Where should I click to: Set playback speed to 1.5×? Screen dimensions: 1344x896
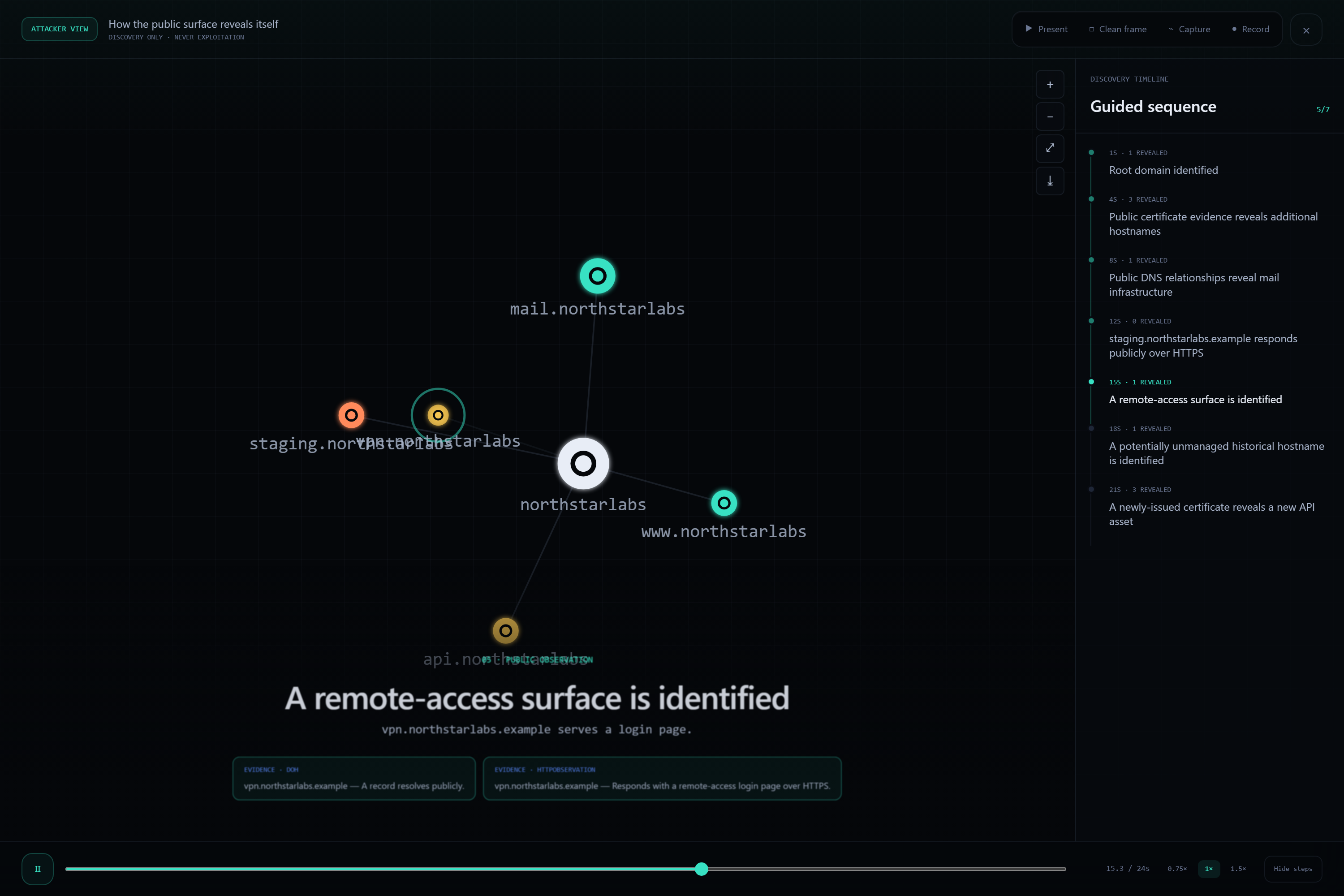[1238, 869]
